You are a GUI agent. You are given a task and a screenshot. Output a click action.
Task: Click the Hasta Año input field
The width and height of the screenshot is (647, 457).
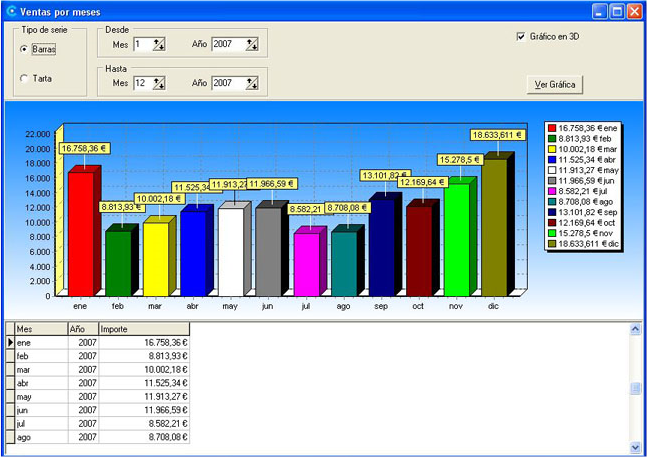[229, 83]
